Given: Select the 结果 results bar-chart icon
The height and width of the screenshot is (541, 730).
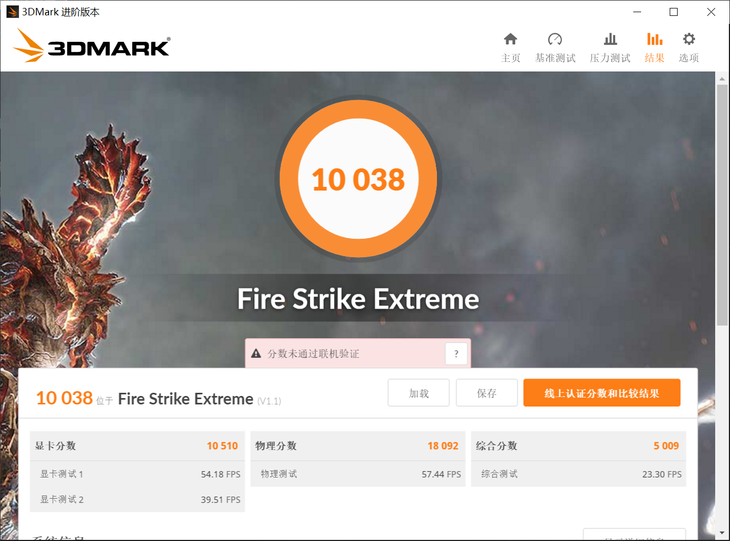Looking at the screenshot, I should tap(654, 39).
